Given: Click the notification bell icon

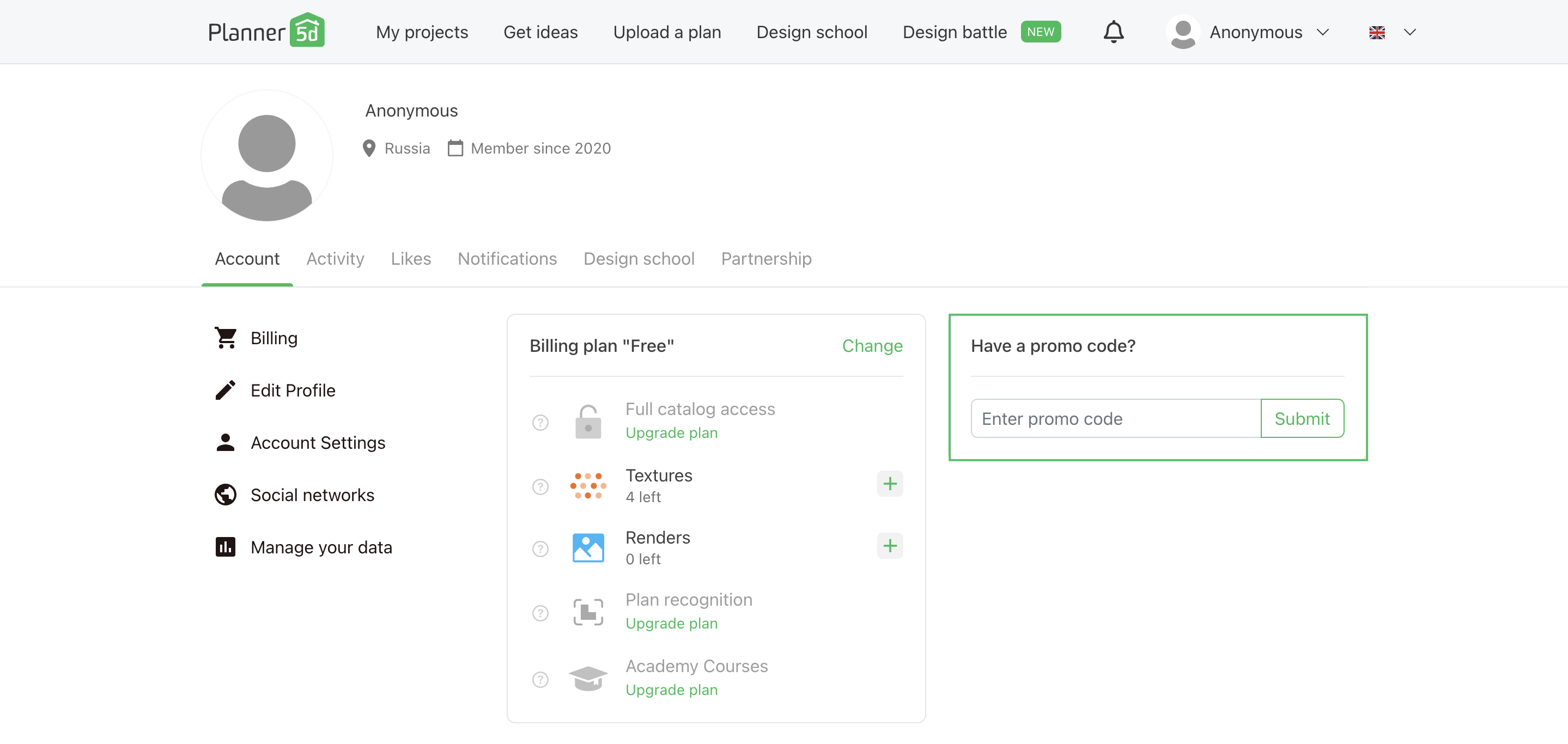Looking at the screenshot, I should click(x=1113, y=32).
